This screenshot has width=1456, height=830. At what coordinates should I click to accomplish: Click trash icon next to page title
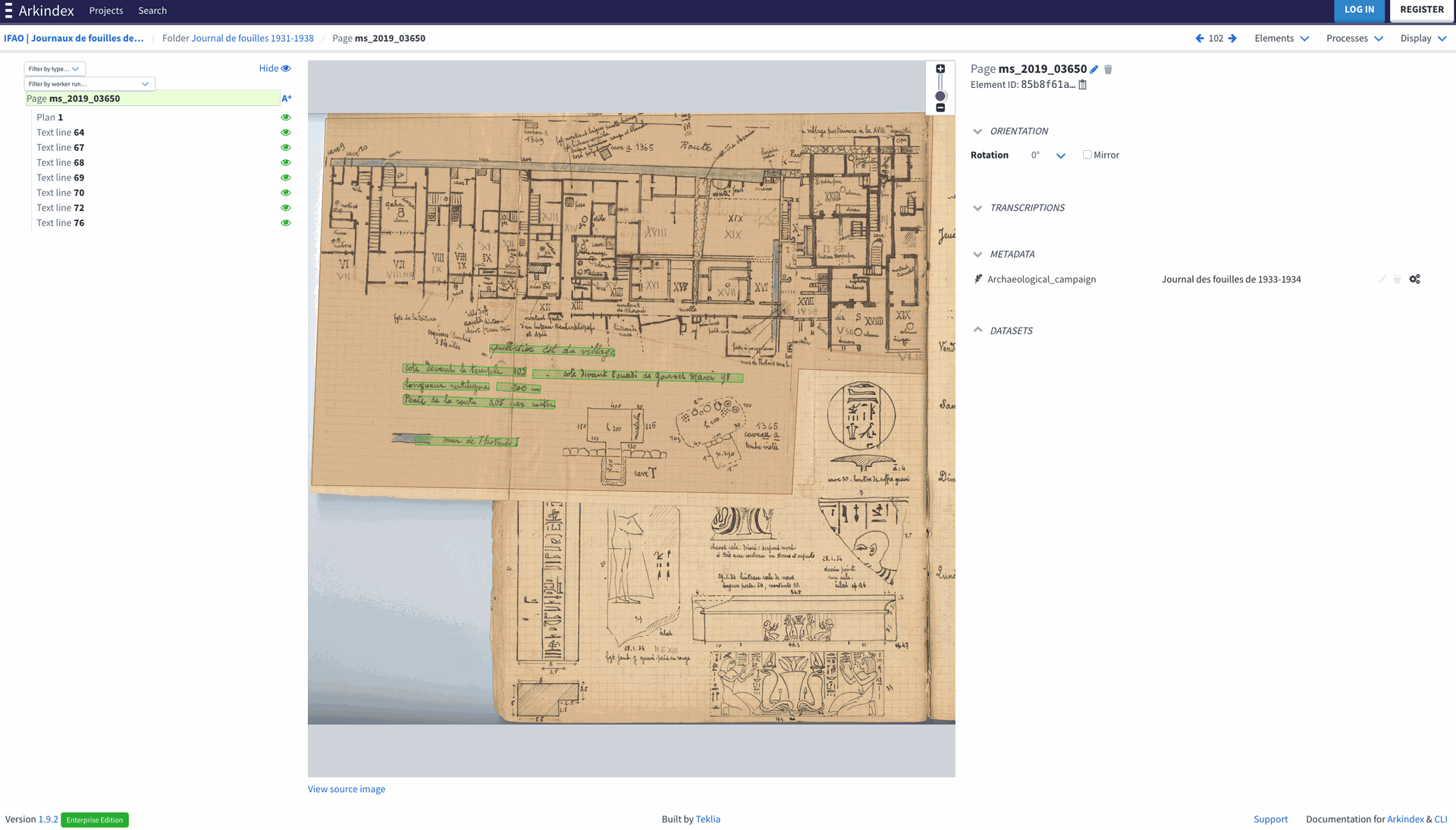point(1108,70)
